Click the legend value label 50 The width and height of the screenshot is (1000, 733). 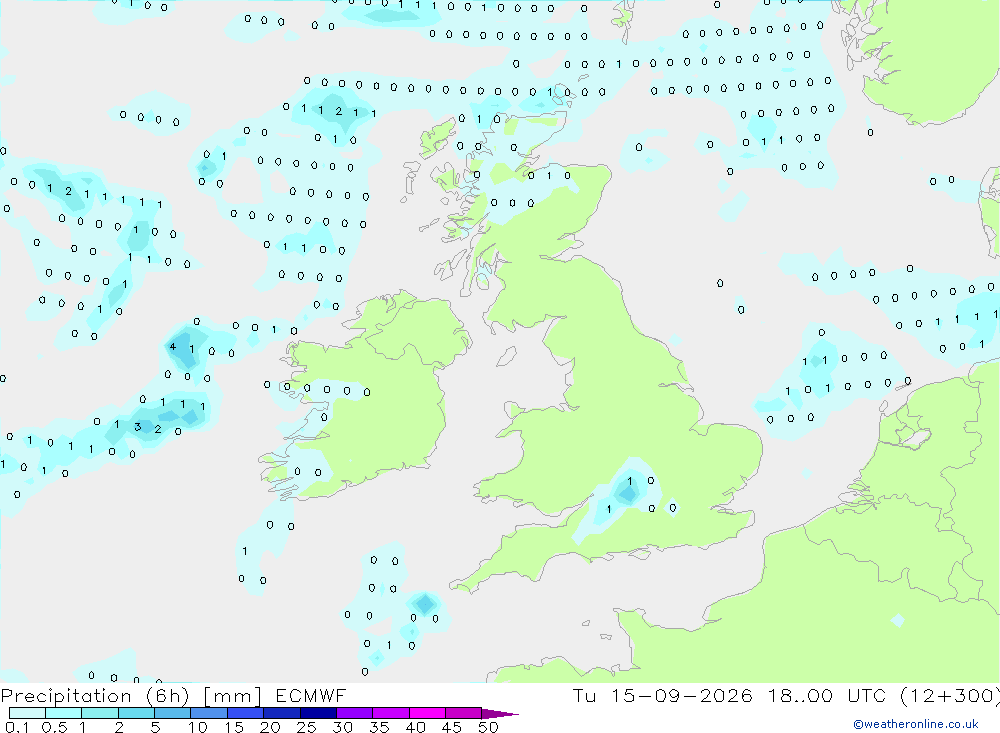pos(488,727)
